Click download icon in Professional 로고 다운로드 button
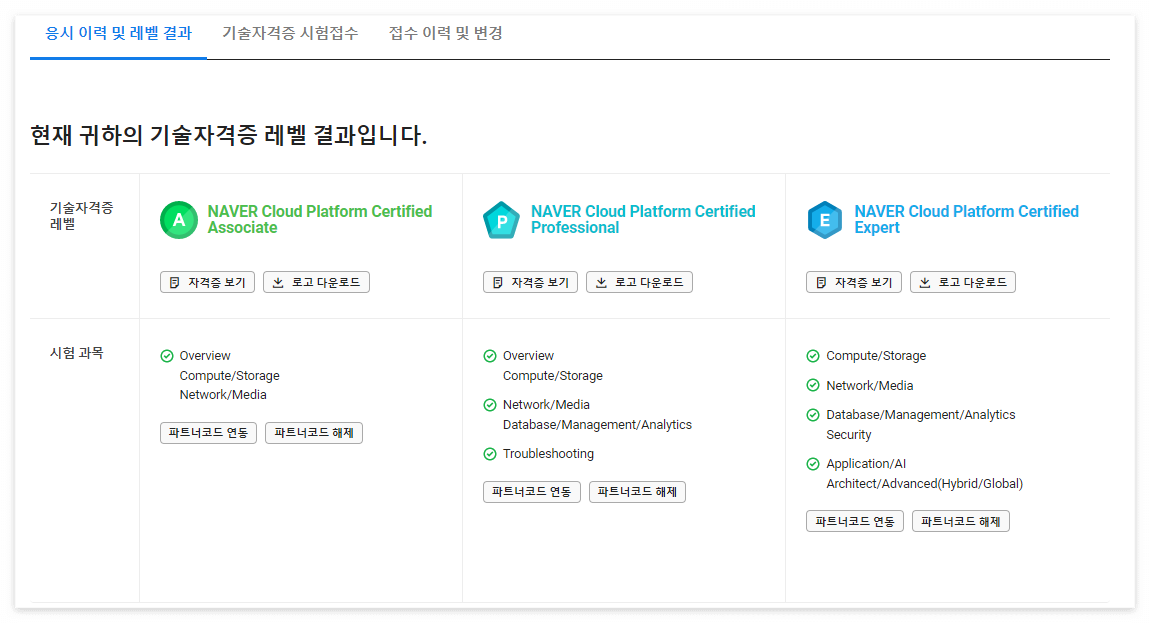 click(601, 283)
